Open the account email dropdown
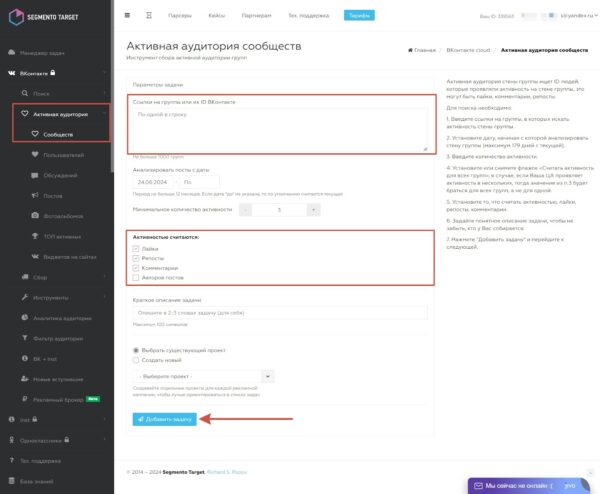 (579, 16)
